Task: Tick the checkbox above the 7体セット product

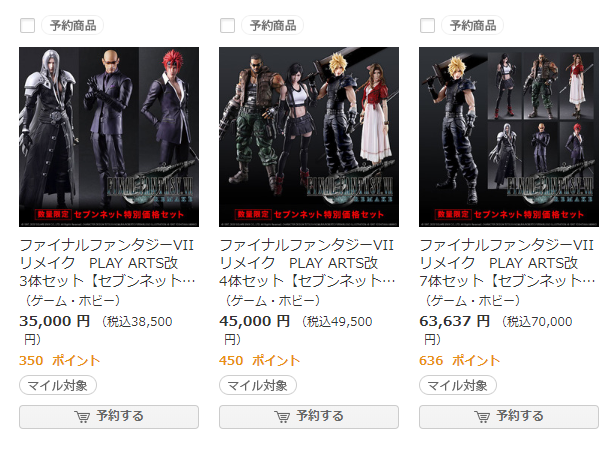Action: [427, 26]
